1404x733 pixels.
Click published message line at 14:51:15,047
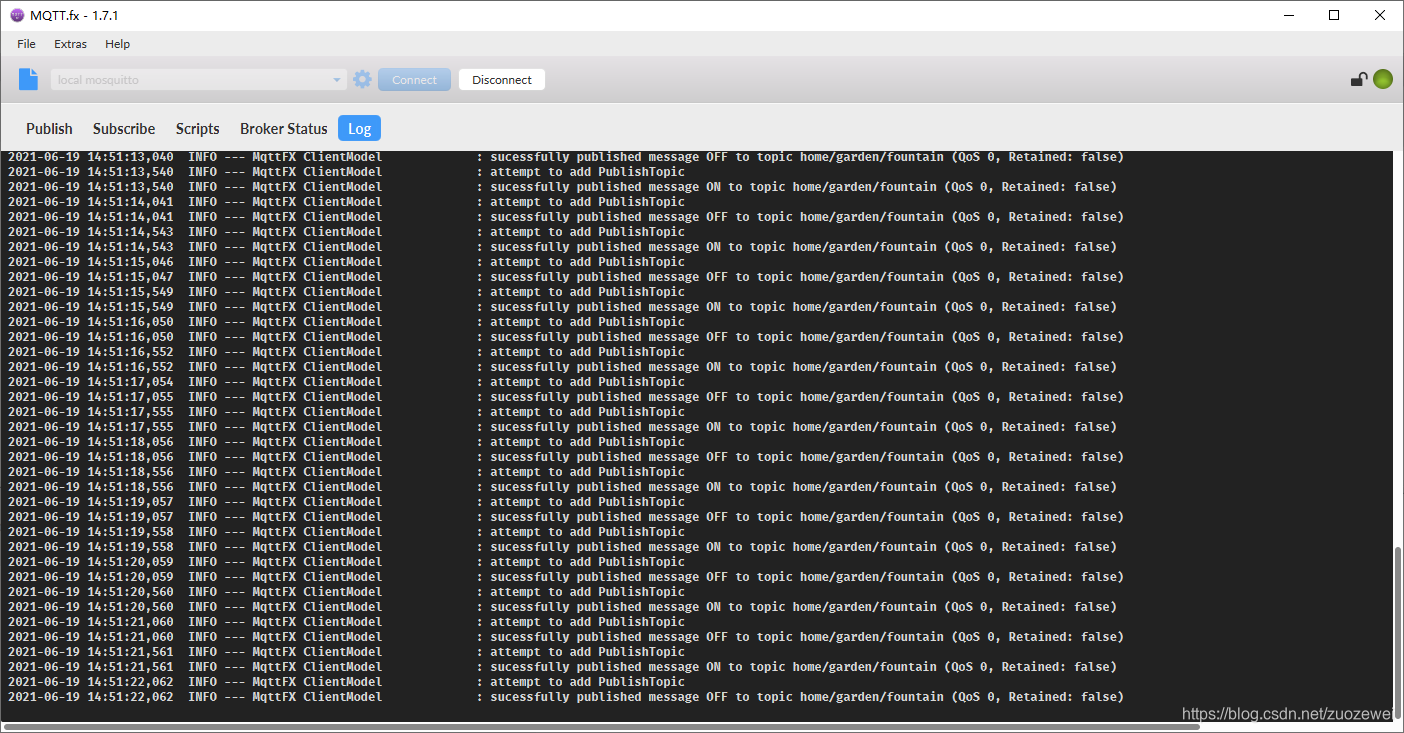(x=565, y=277)
